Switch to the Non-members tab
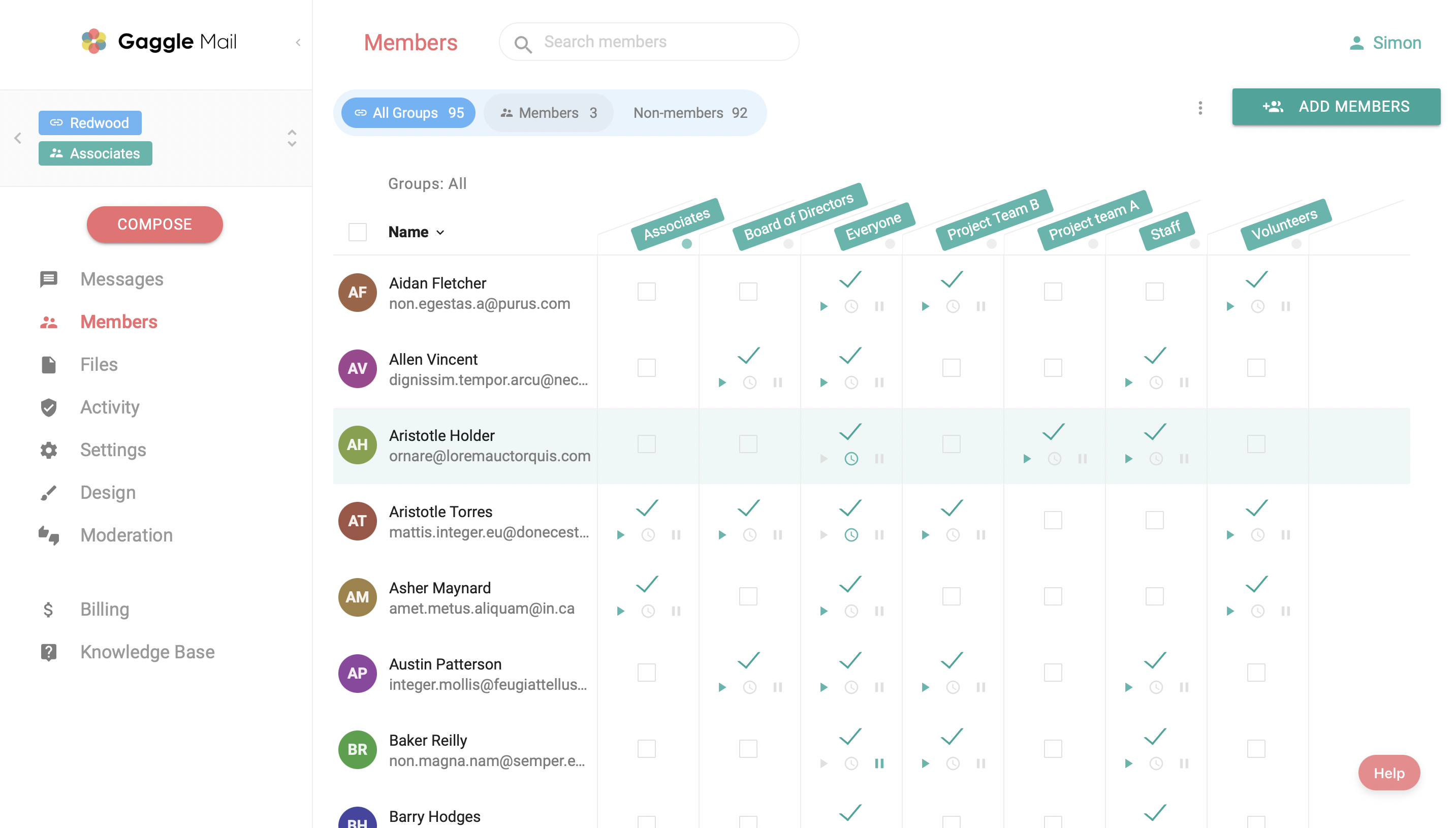1456x828 pixels. (690, 113)
